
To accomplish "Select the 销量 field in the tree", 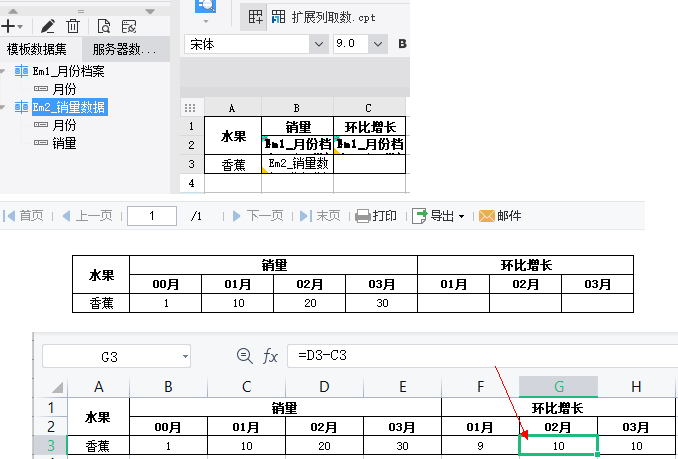I will tap(64, 143).
